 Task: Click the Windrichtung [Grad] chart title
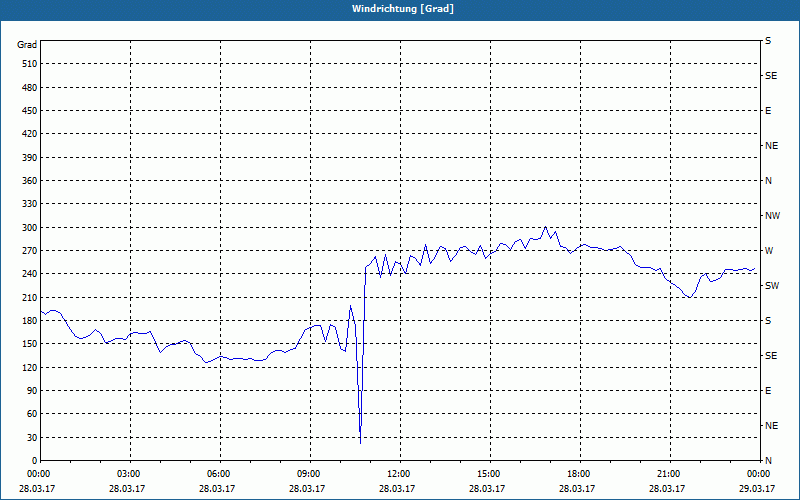(x=403, y=9)
